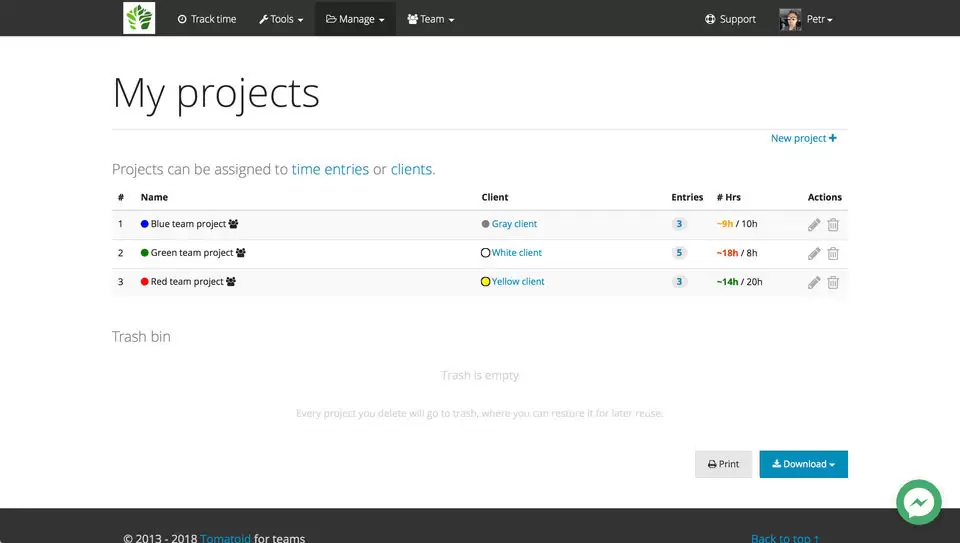Viewport: 960px width, 543px height.
Task: Click the Print button
Action: (x=723, y=464)
